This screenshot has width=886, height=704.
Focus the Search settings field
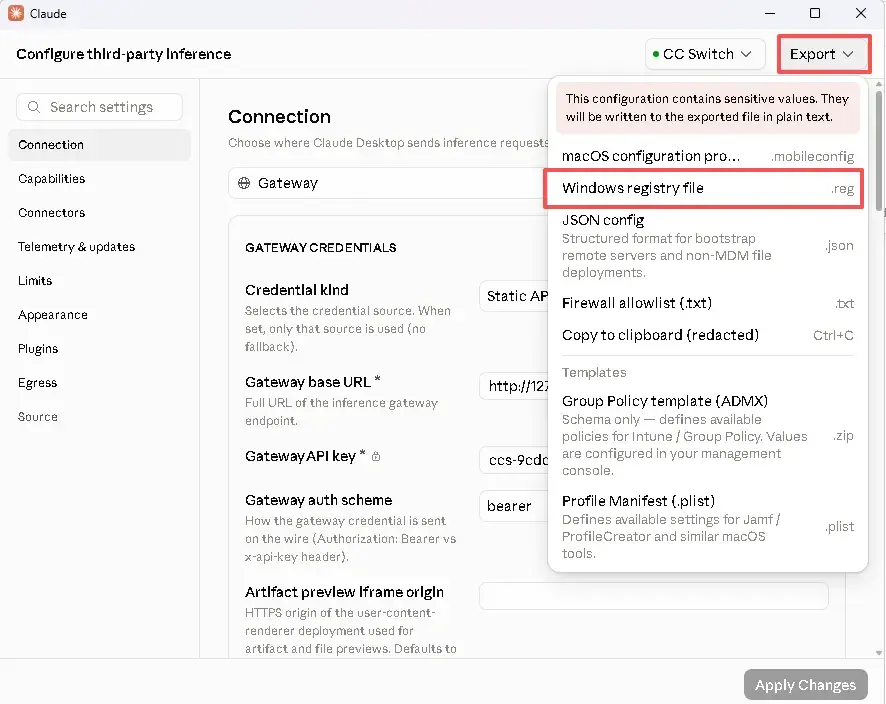coord(99,107)
